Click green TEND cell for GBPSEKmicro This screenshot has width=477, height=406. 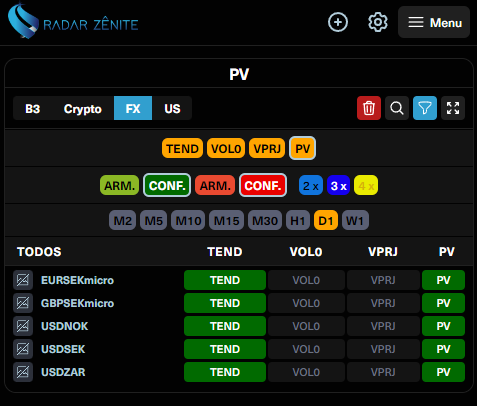tap(225, 303)
